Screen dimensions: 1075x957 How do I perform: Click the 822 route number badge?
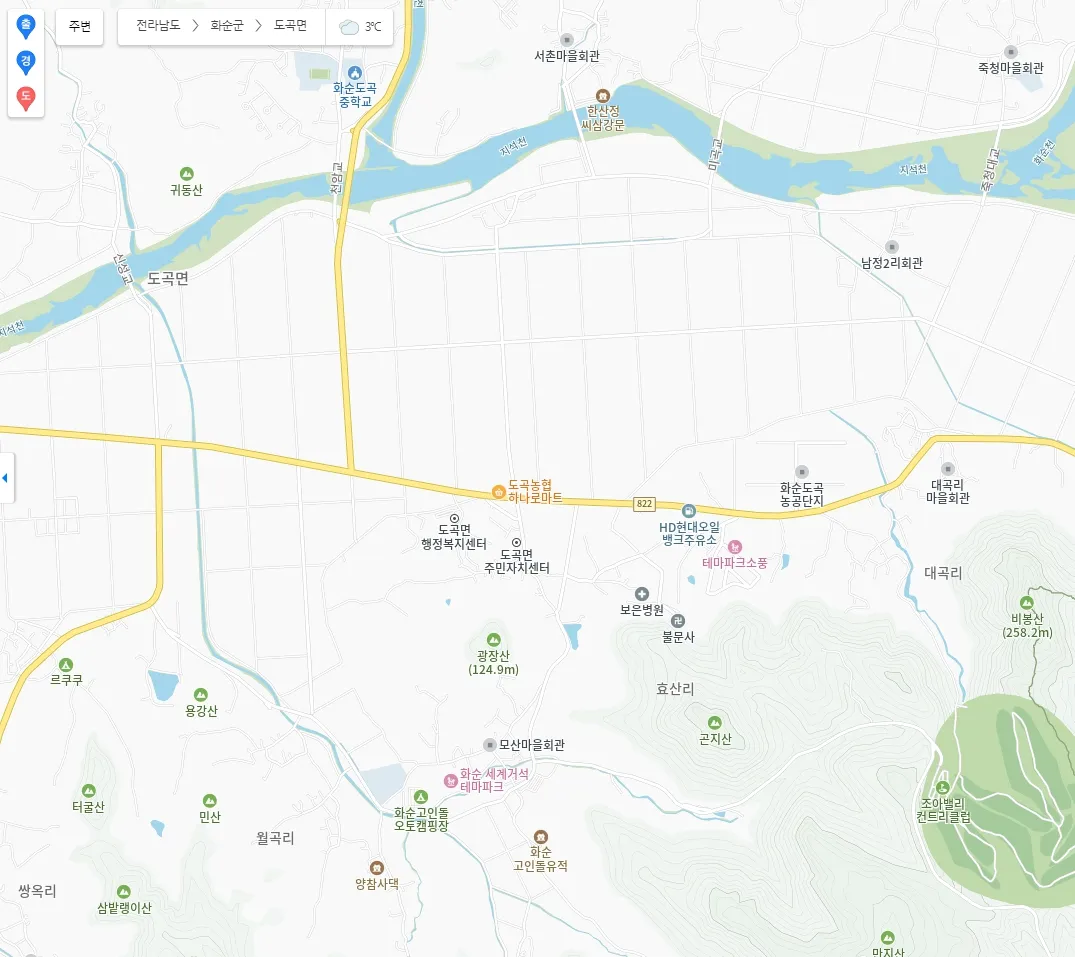644,504
